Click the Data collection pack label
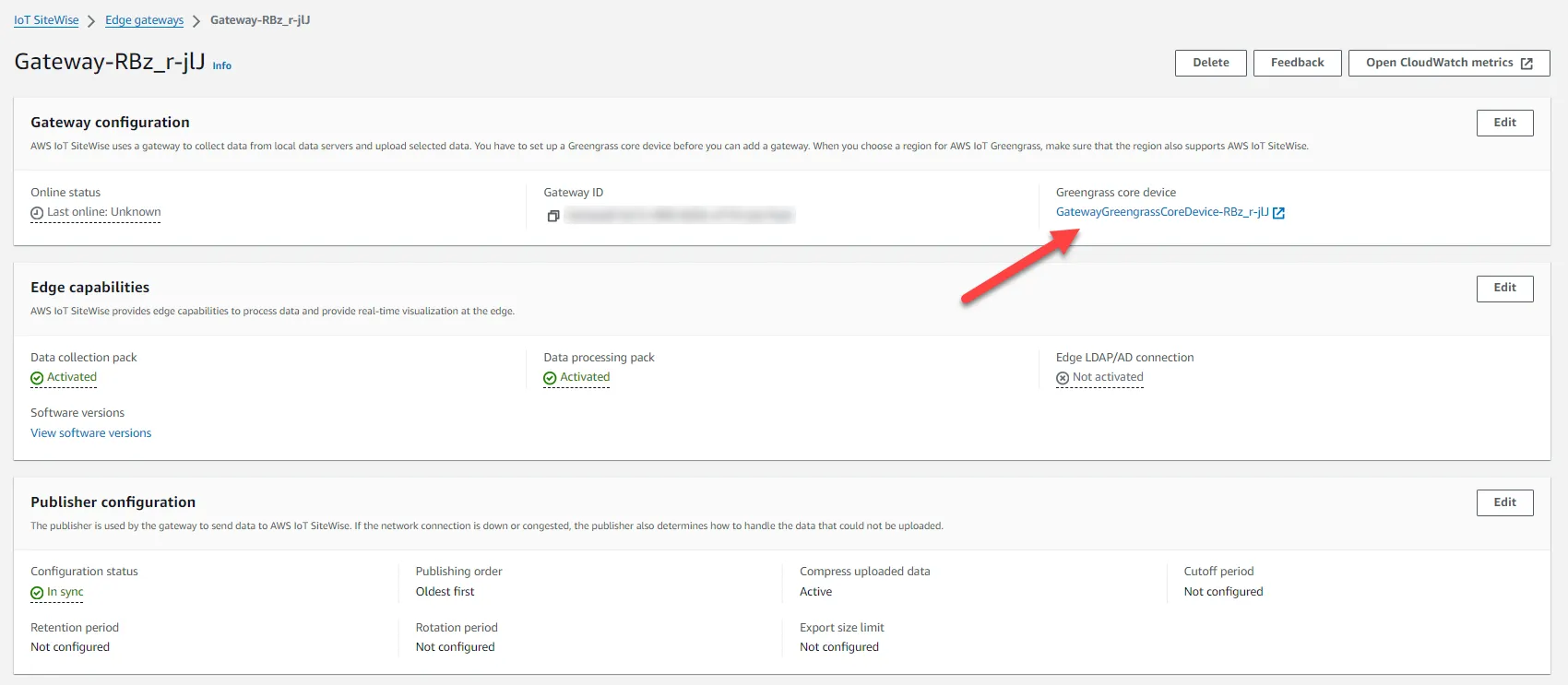Screen dimensions: 1568x685 tap(83, 358)
